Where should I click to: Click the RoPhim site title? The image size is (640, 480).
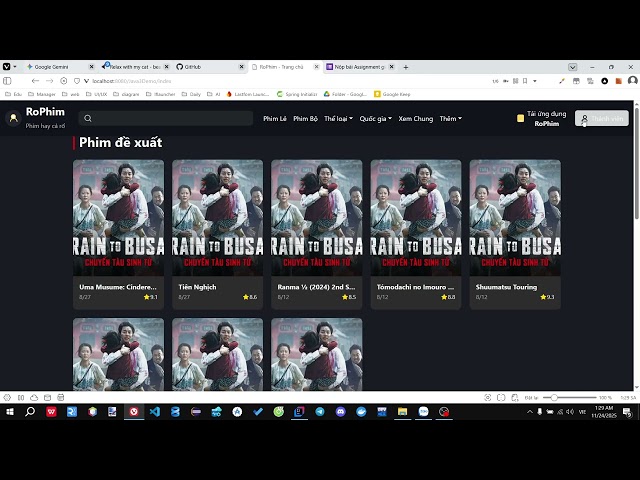[x=45, y=112]
